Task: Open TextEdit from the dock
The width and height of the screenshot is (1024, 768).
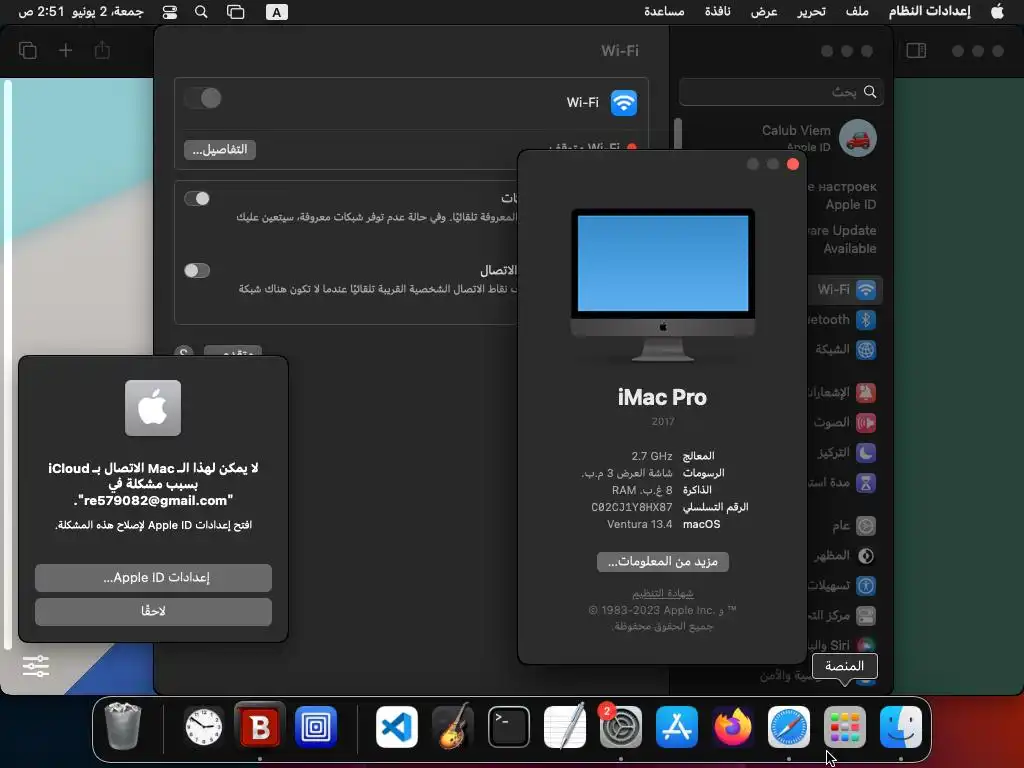Action: [x=564, y=727]
